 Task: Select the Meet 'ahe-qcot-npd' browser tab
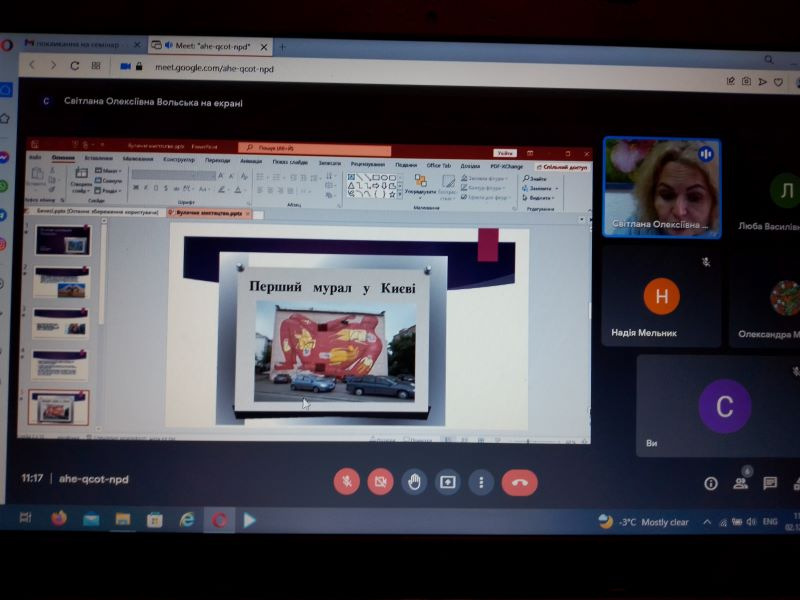tap(208, 46)
